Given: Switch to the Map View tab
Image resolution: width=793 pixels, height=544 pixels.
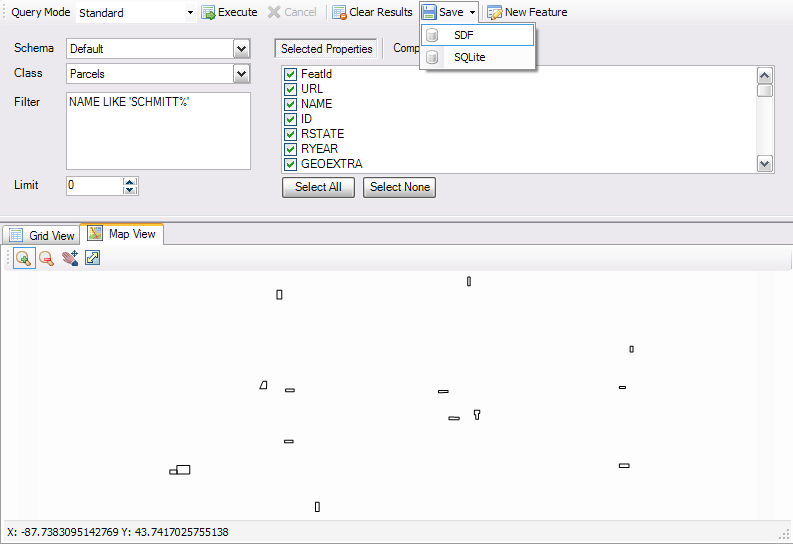Looking at the screenshot, I should click(122, 234).
